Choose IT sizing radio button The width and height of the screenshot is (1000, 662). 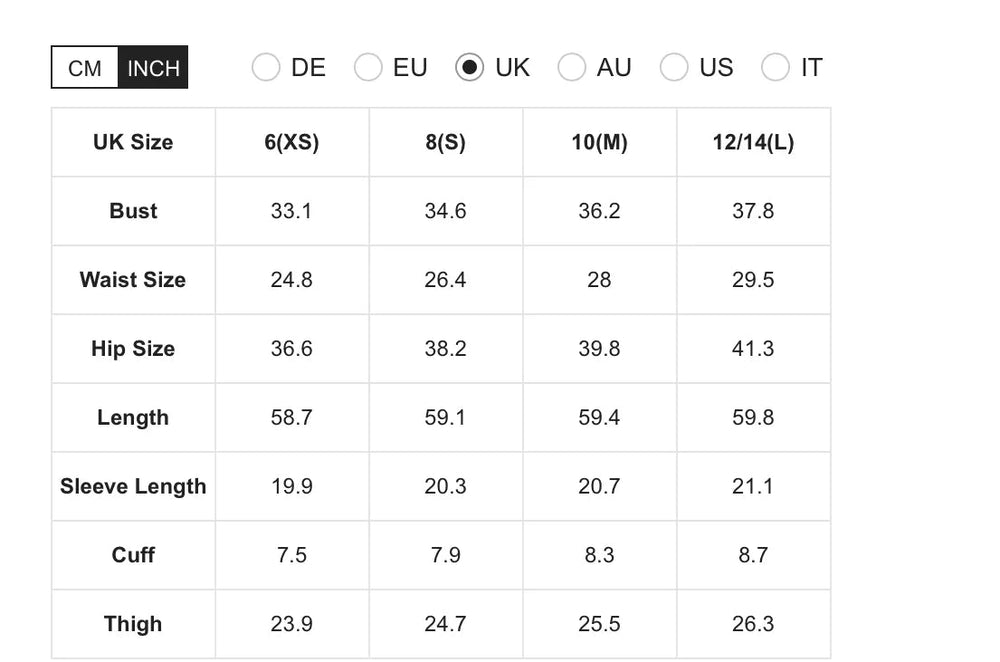coord(776,68)
